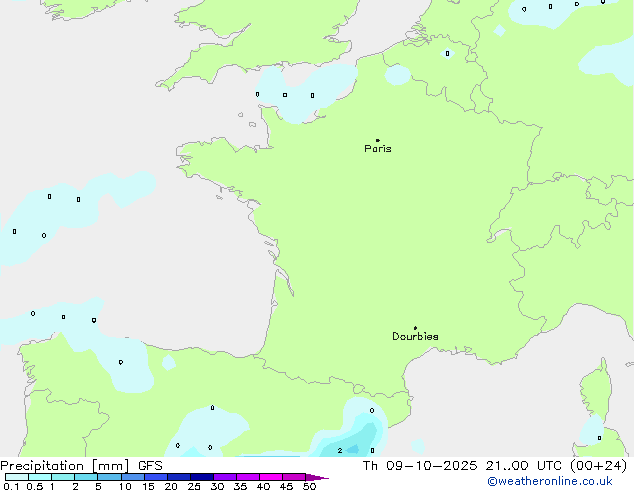Click the 0.1–0.5 mm legend color swatch

17,477
